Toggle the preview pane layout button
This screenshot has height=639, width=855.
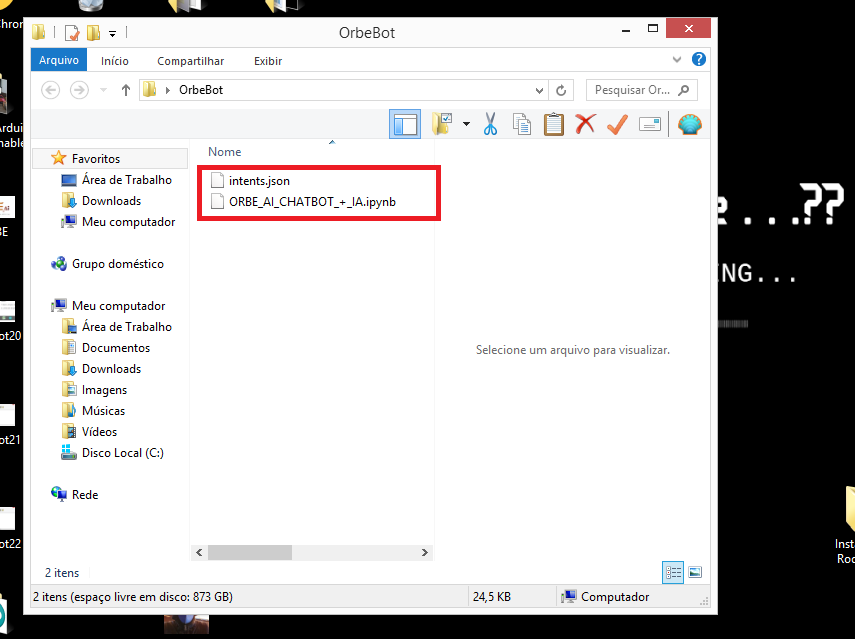(405, 124)
